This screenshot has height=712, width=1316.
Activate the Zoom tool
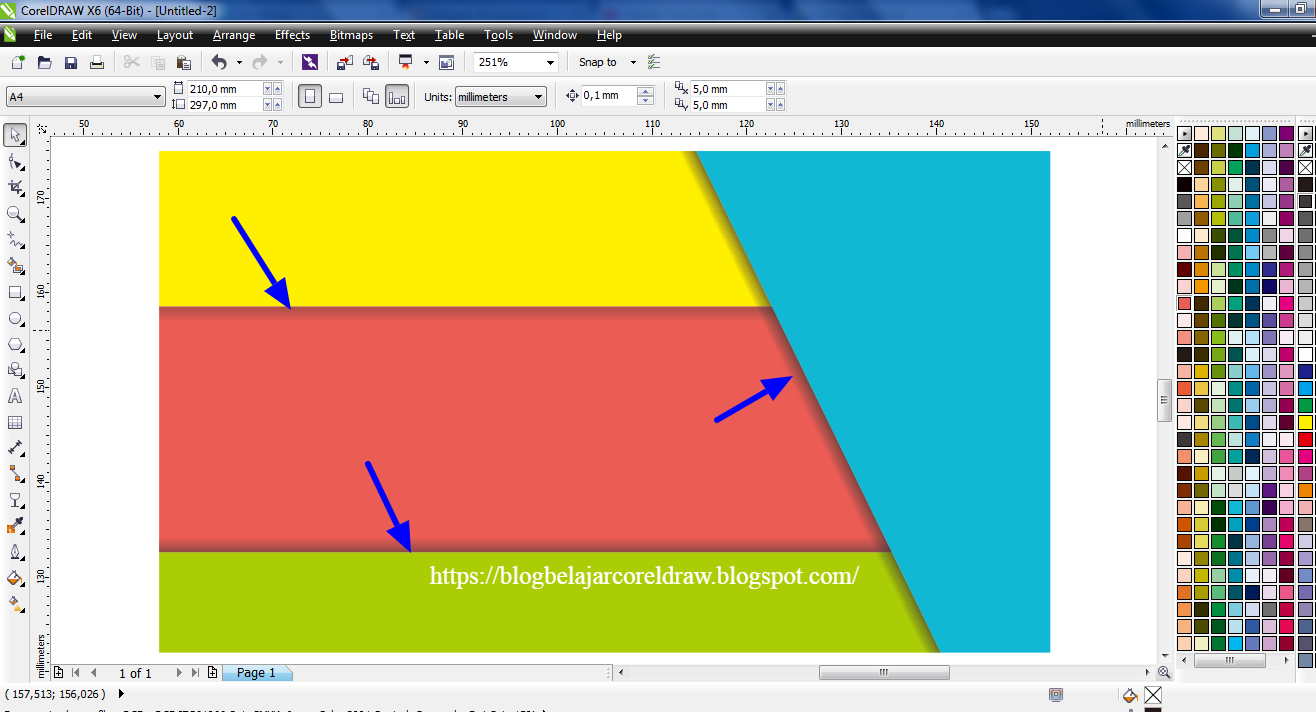(14, 214)
